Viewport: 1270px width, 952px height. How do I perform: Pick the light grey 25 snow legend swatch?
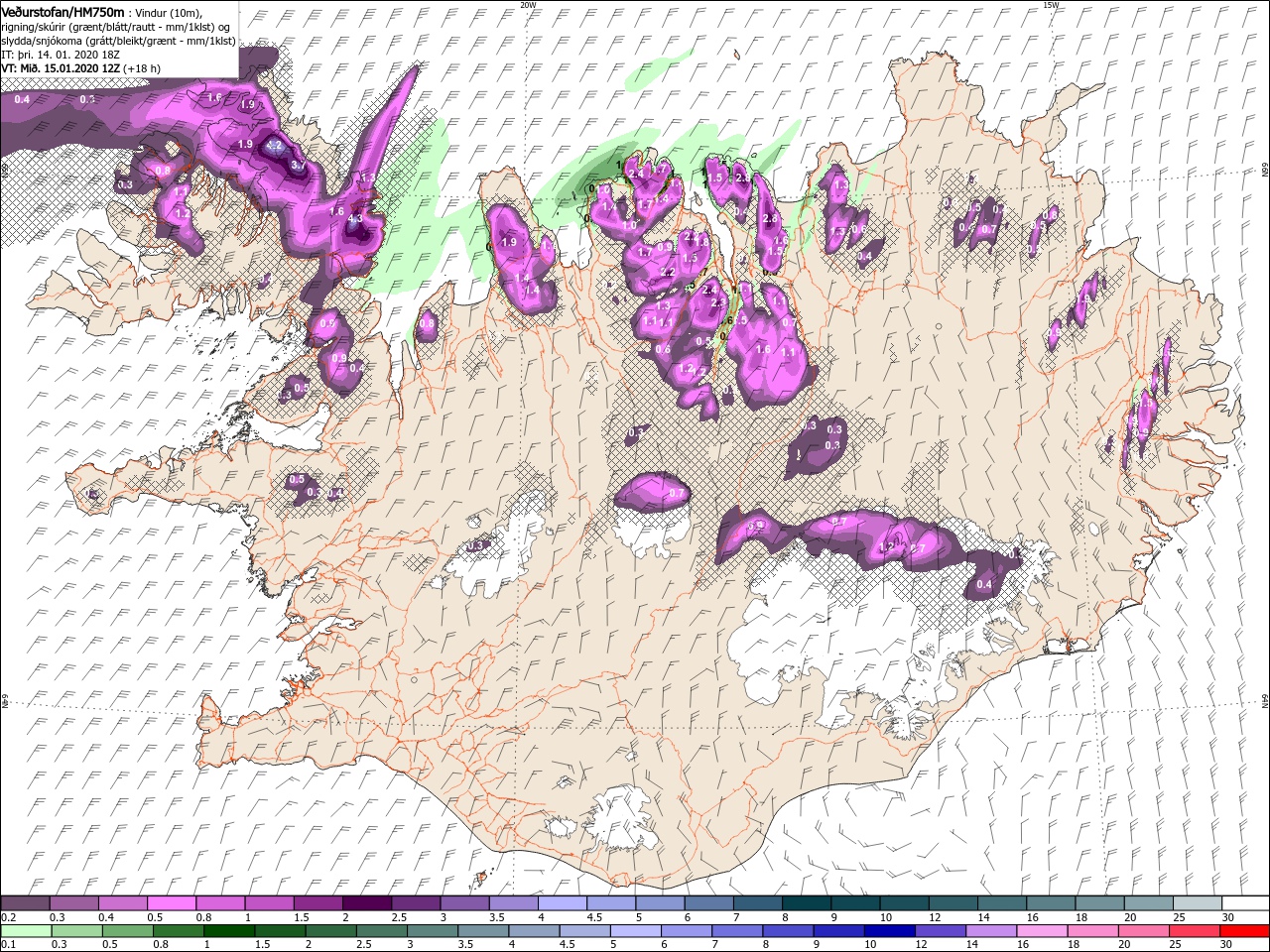(1198, 902)
